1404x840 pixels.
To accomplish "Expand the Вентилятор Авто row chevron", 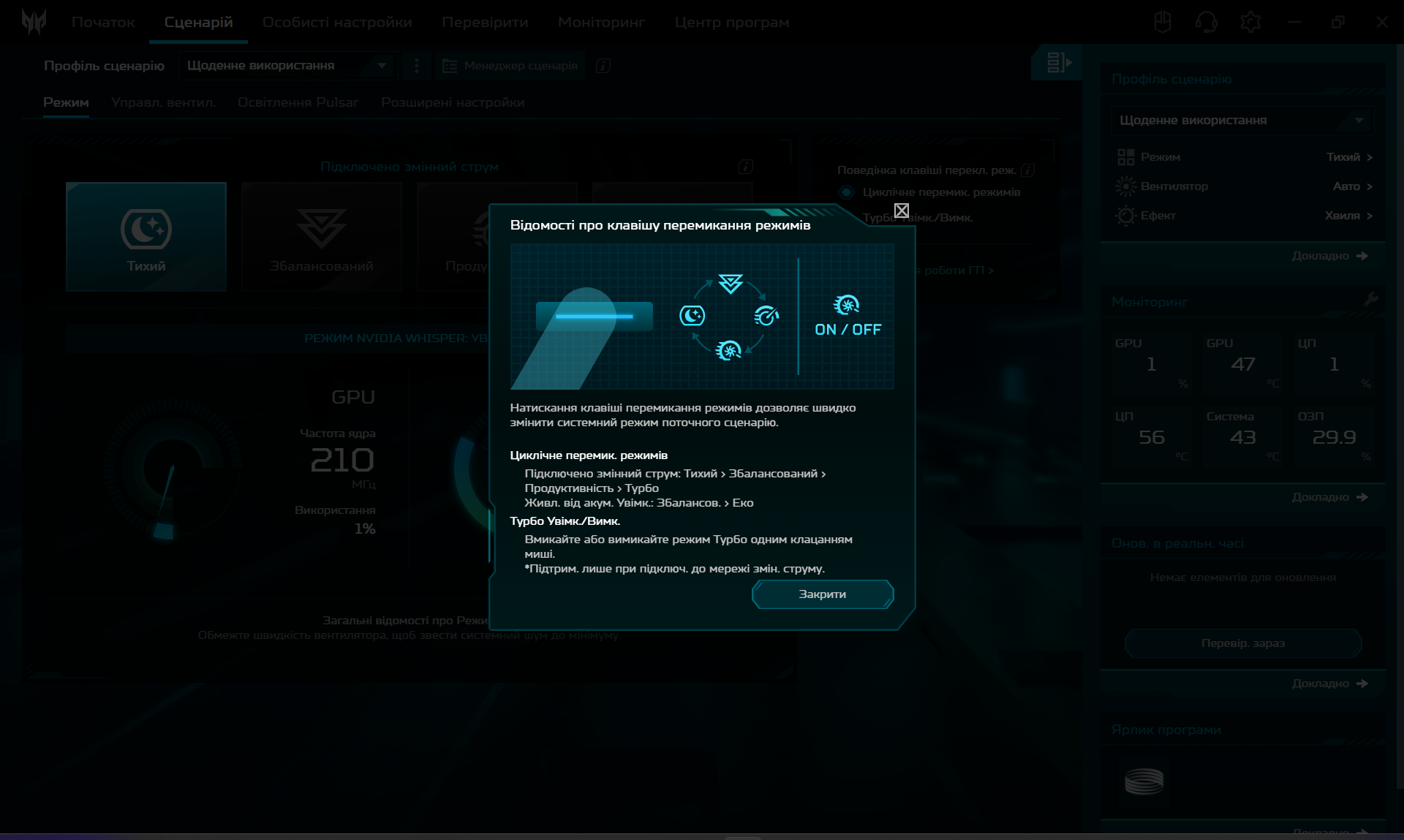I will [1370, 186].
